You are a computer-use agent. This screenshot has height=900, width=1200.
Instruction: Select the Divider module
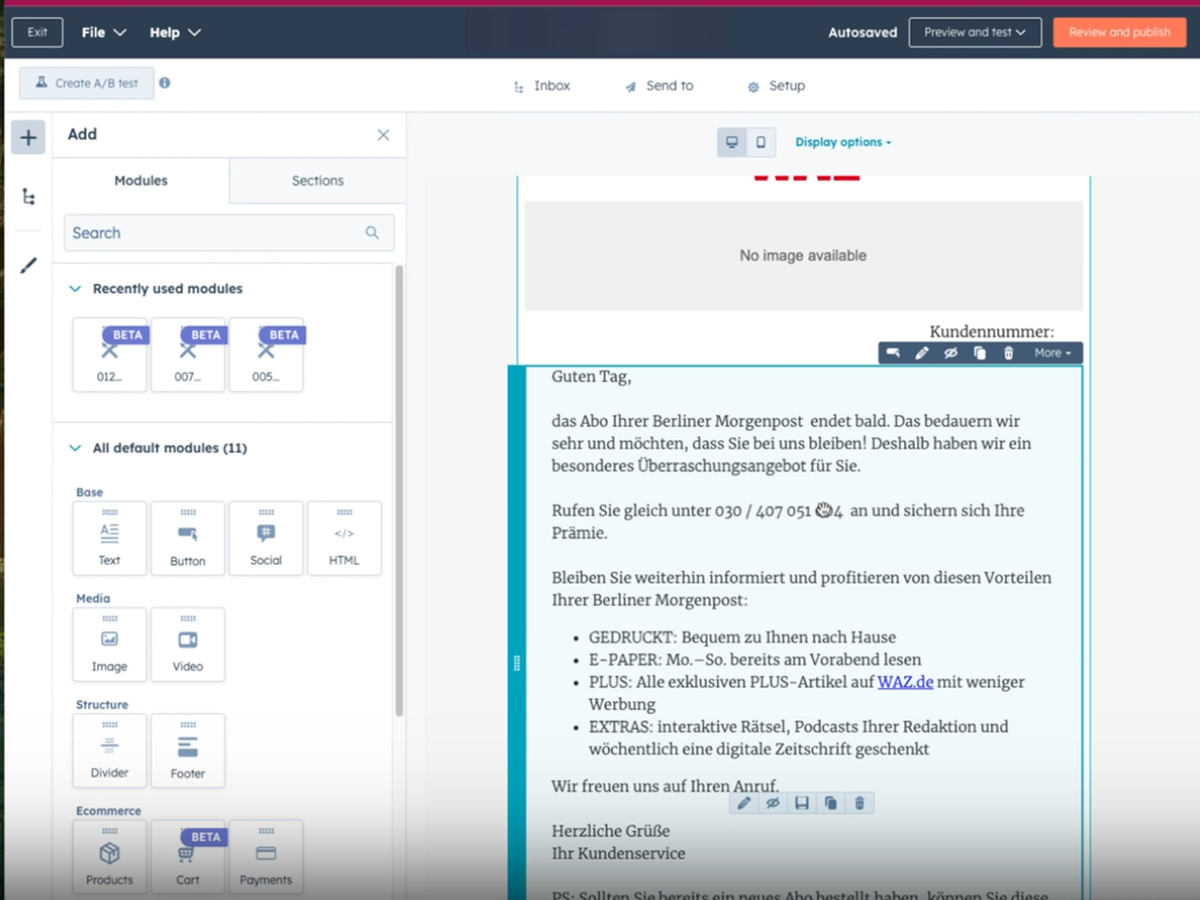click(x=110, y=751)
